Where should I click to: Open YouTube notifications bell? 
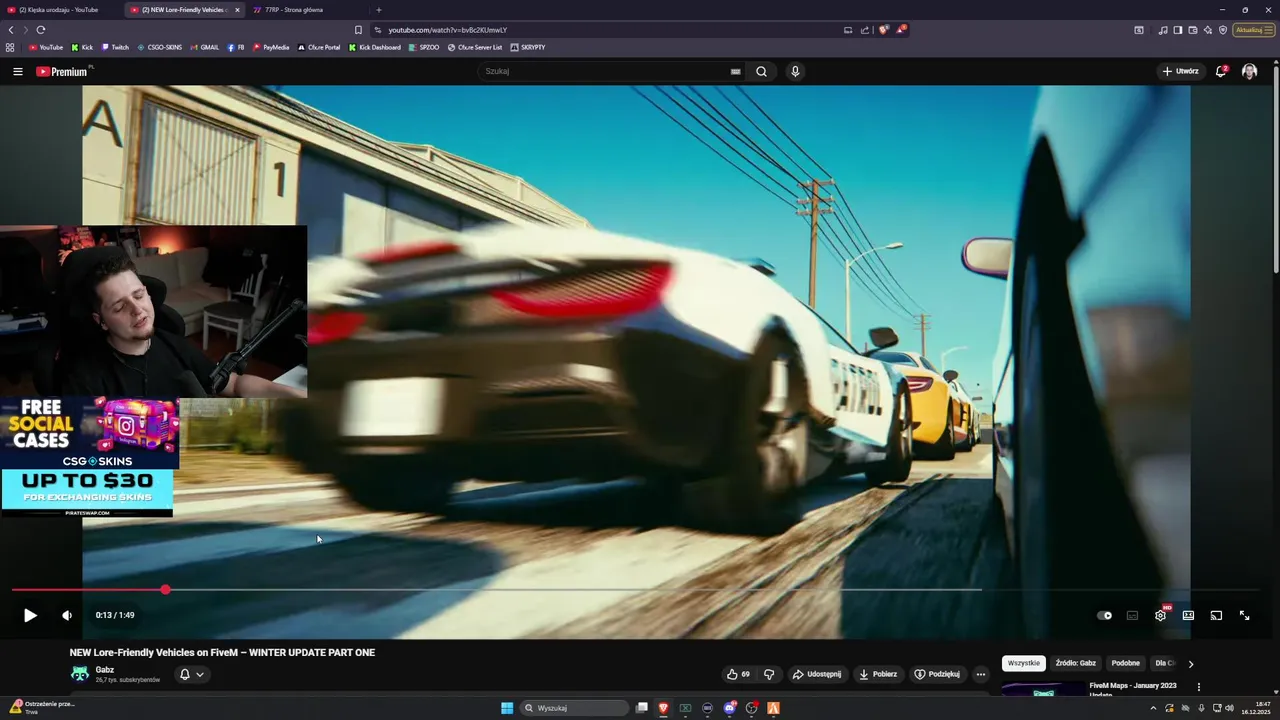[1221, 71]
